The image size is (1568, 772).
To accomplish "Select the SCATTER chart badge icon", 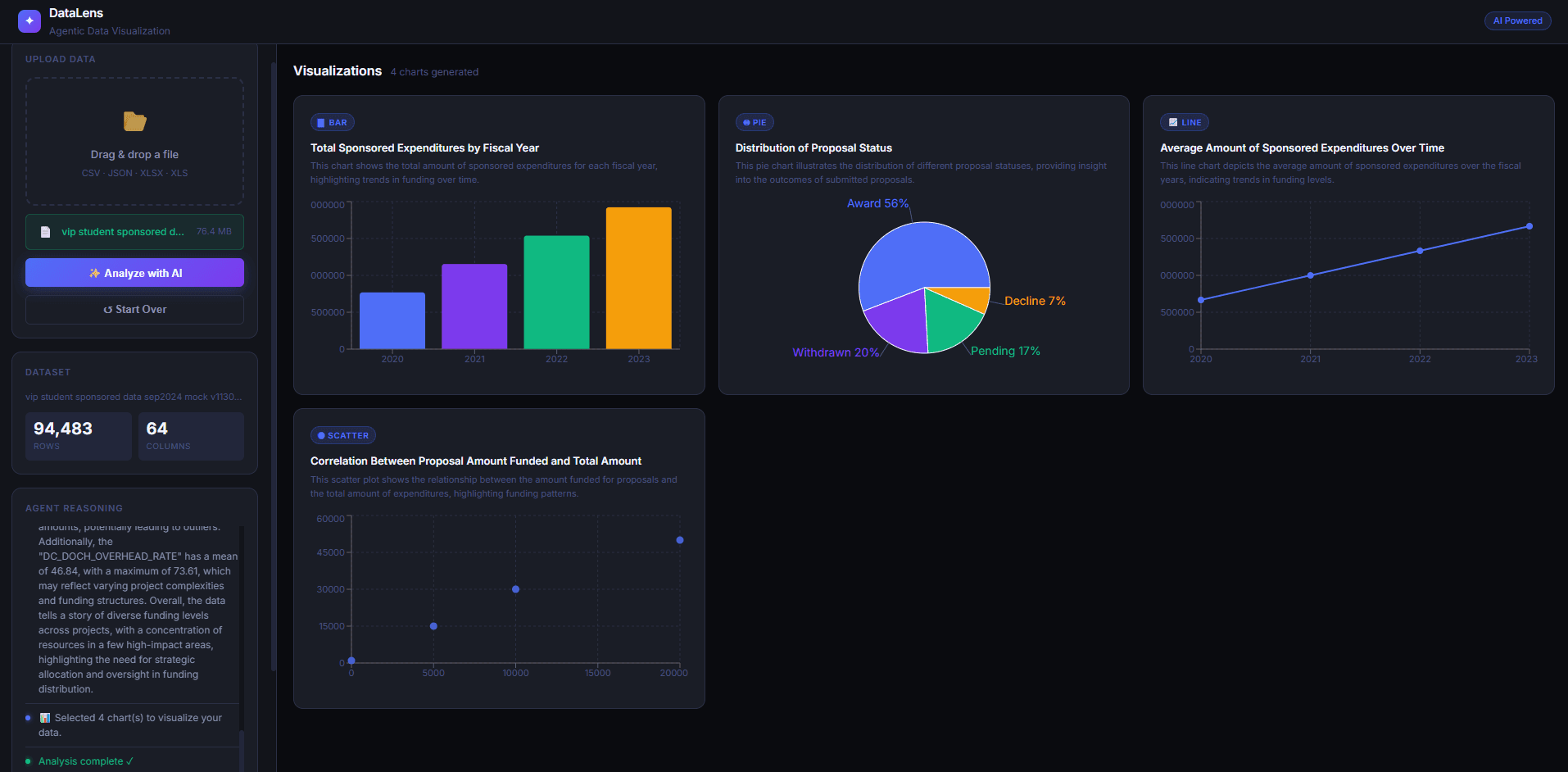I will (321, 435).
